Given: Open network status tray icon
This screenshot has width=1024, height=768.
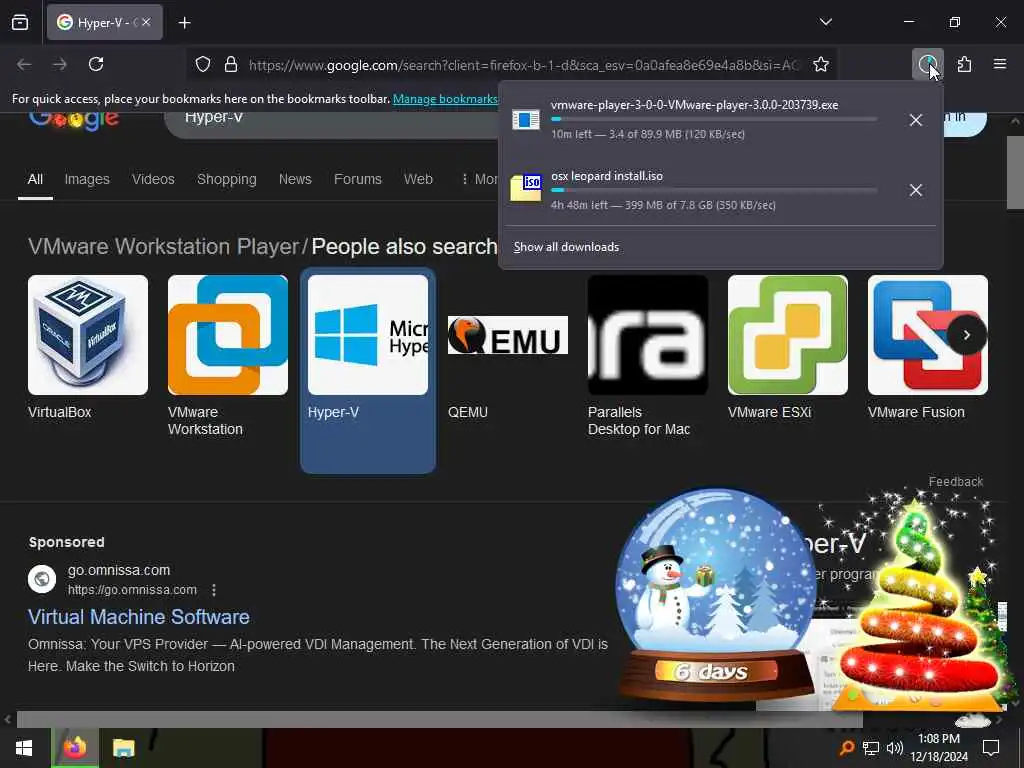Looking at the screenshot, I should pyautogui.click(x=871, y=748).
